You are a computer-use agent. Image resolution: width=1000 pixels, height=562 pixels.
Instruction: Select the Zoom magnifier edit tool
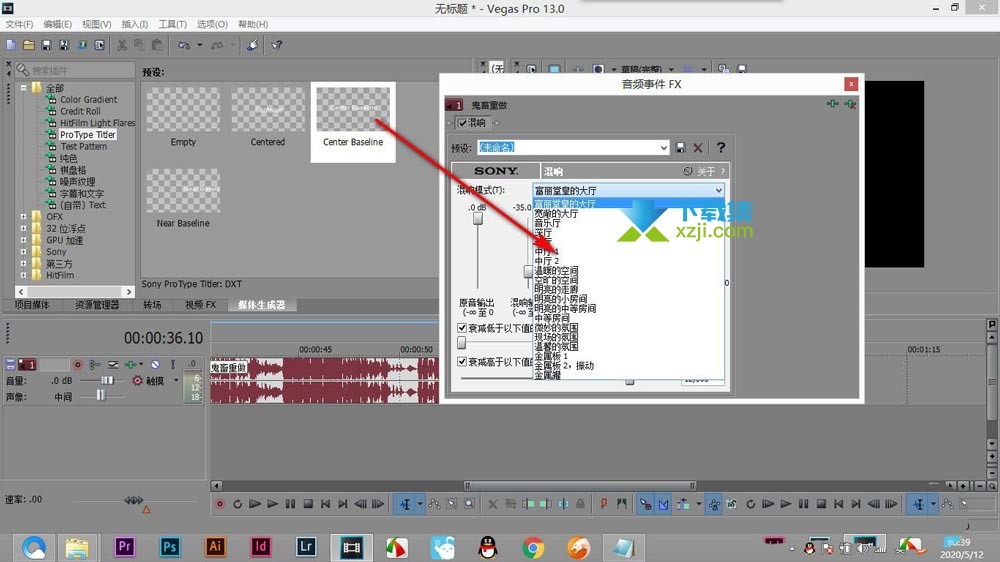tap(469, 504)
